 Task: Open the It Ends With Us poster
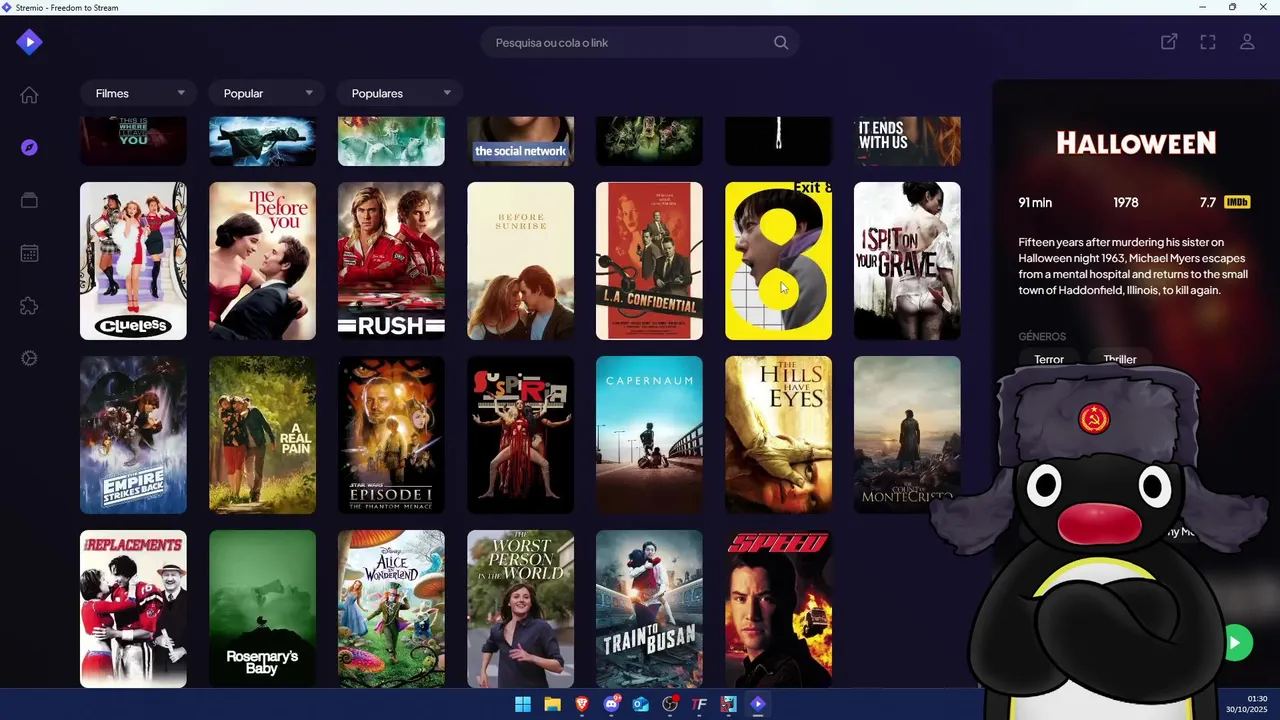tap(907, 141)
